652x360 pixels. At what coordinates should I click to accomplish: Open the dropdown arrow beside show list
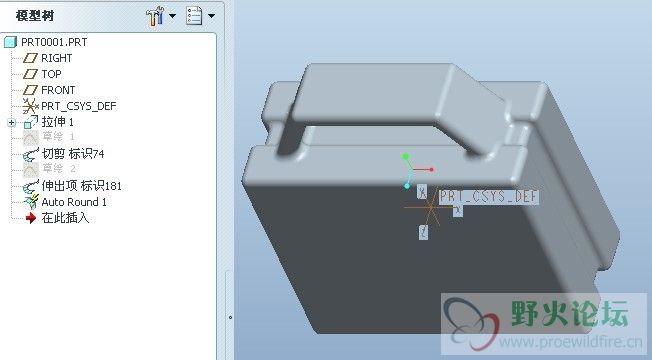(211, 16)
